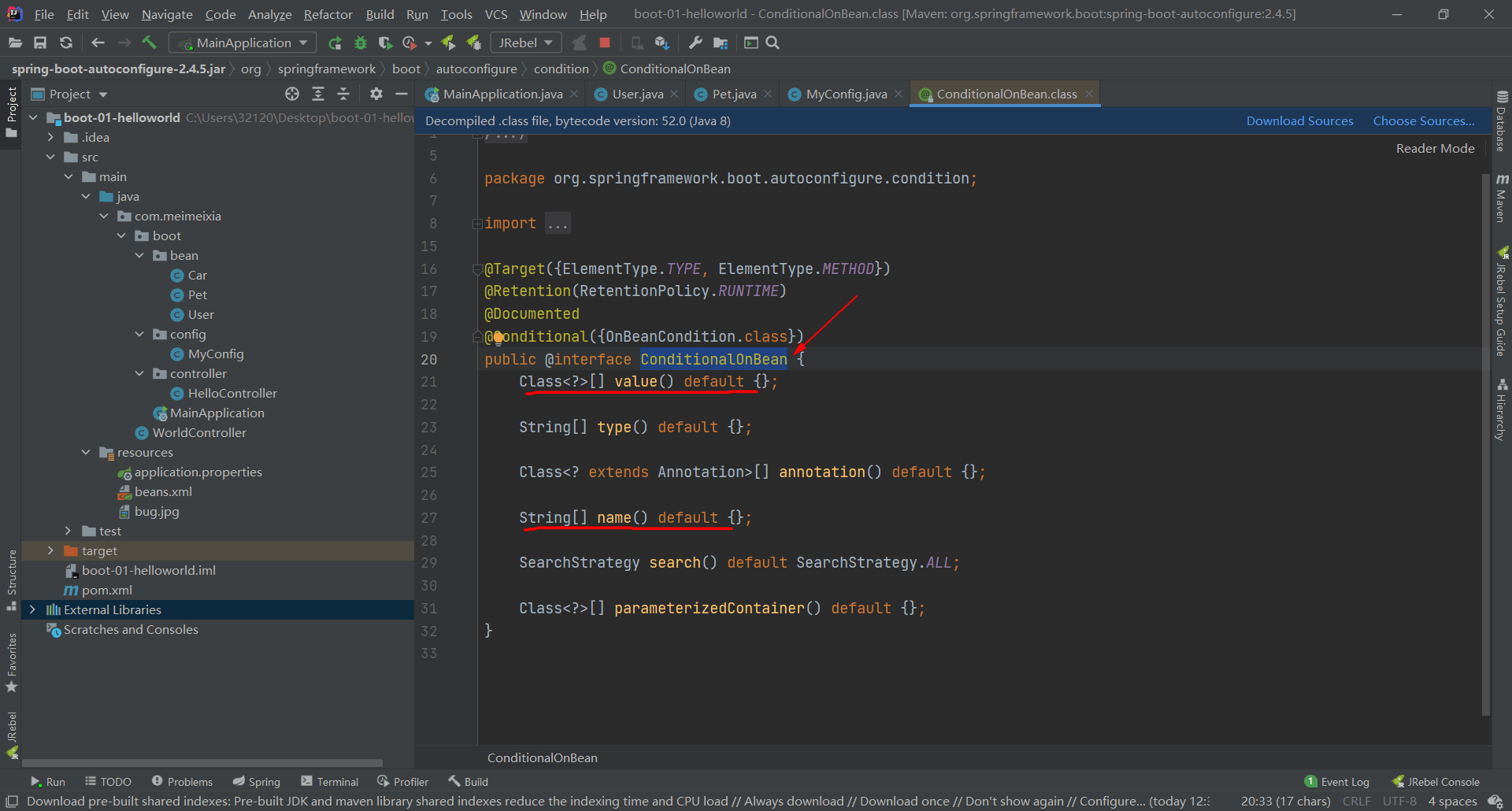1512x811 pixels.
Task: Click Expand All in Project panel
Action: pos(318,94)
